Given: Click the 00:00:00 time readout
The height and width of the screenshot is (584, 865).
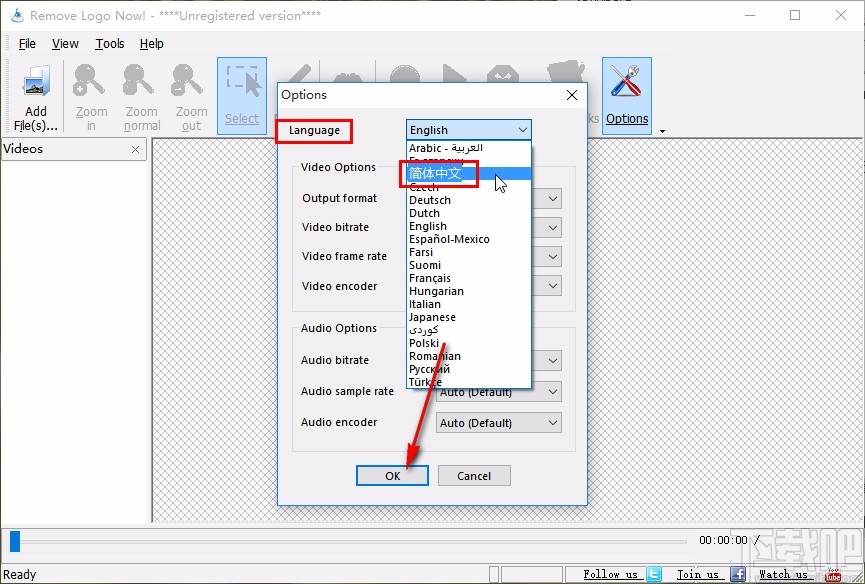Looking at the screenshot, I should [x=723, y=540].
